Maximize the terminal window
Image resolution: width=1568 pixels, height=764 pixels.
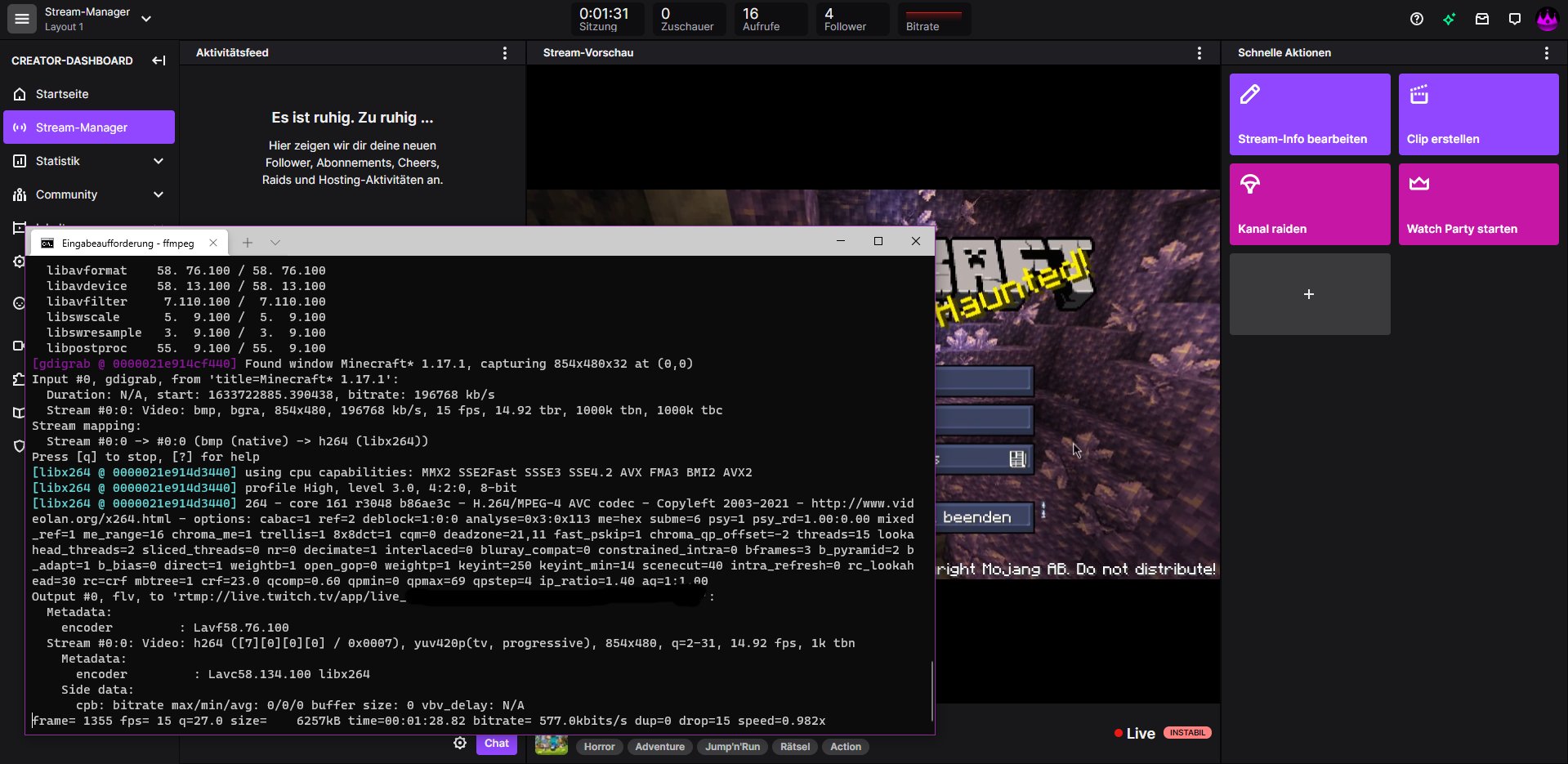pos(878,241)
